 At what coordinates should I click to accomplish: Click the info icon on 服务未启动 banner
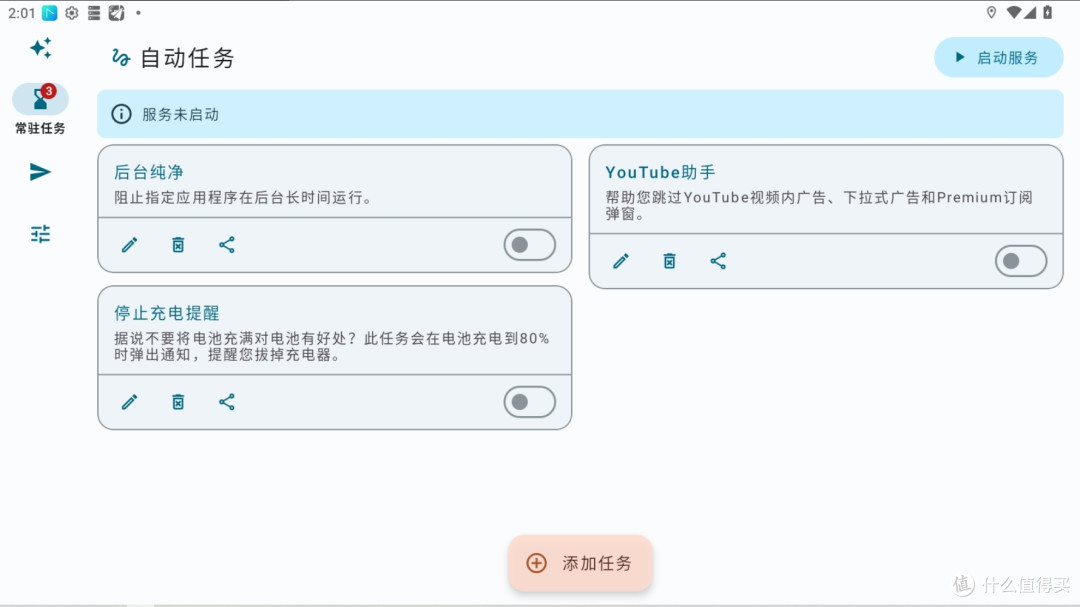click(x=121, y=114)
